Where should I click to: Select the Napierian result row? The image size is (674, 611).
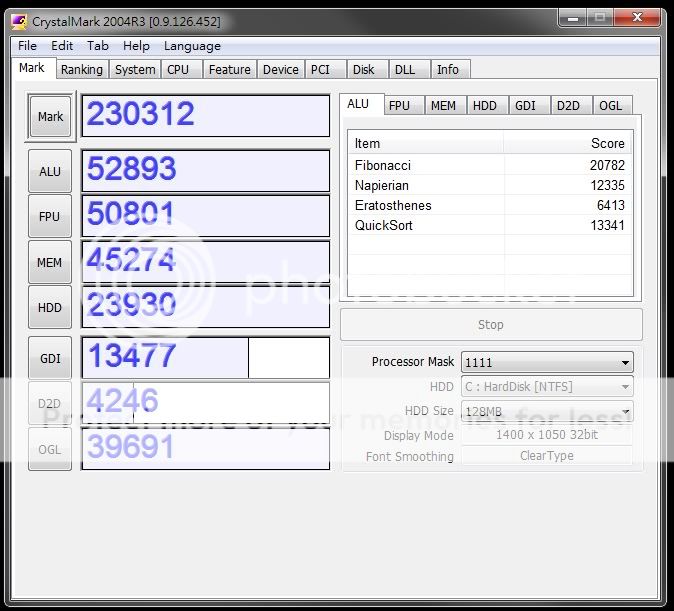tap(490, 185)
